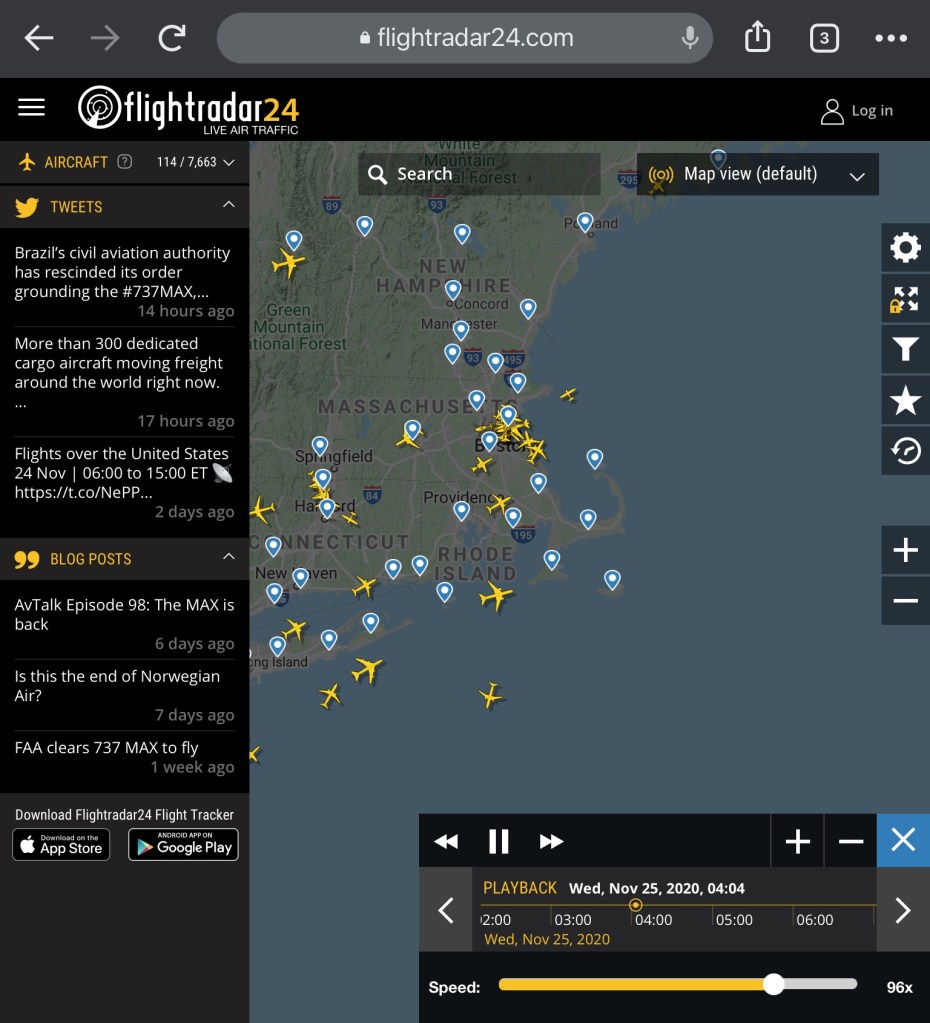Fast forward the playback
Image resolution: width=930 pixels, height=1023 pixels.
(551, 842)
